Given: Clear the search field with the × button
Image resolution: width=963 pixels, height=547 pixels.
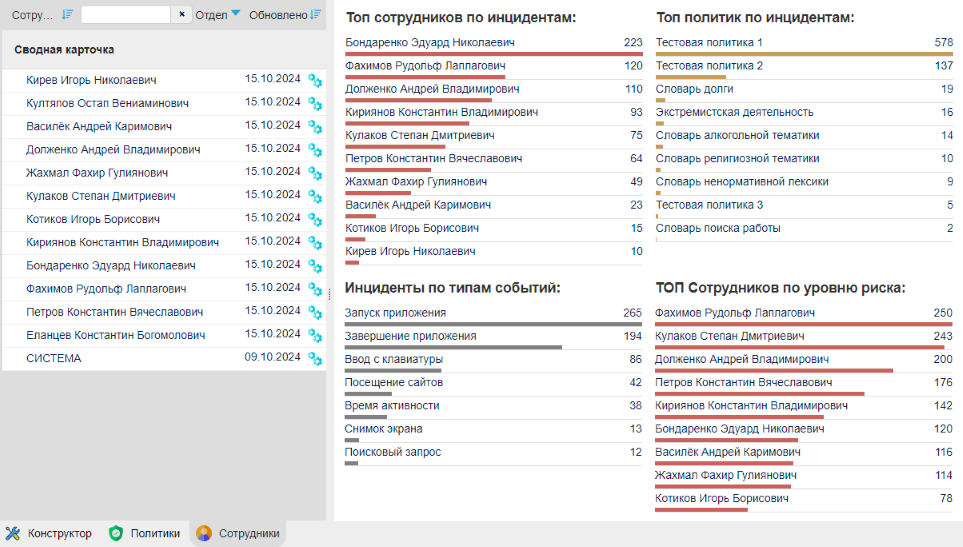Looking at the screenshot, I should point(181,15).
